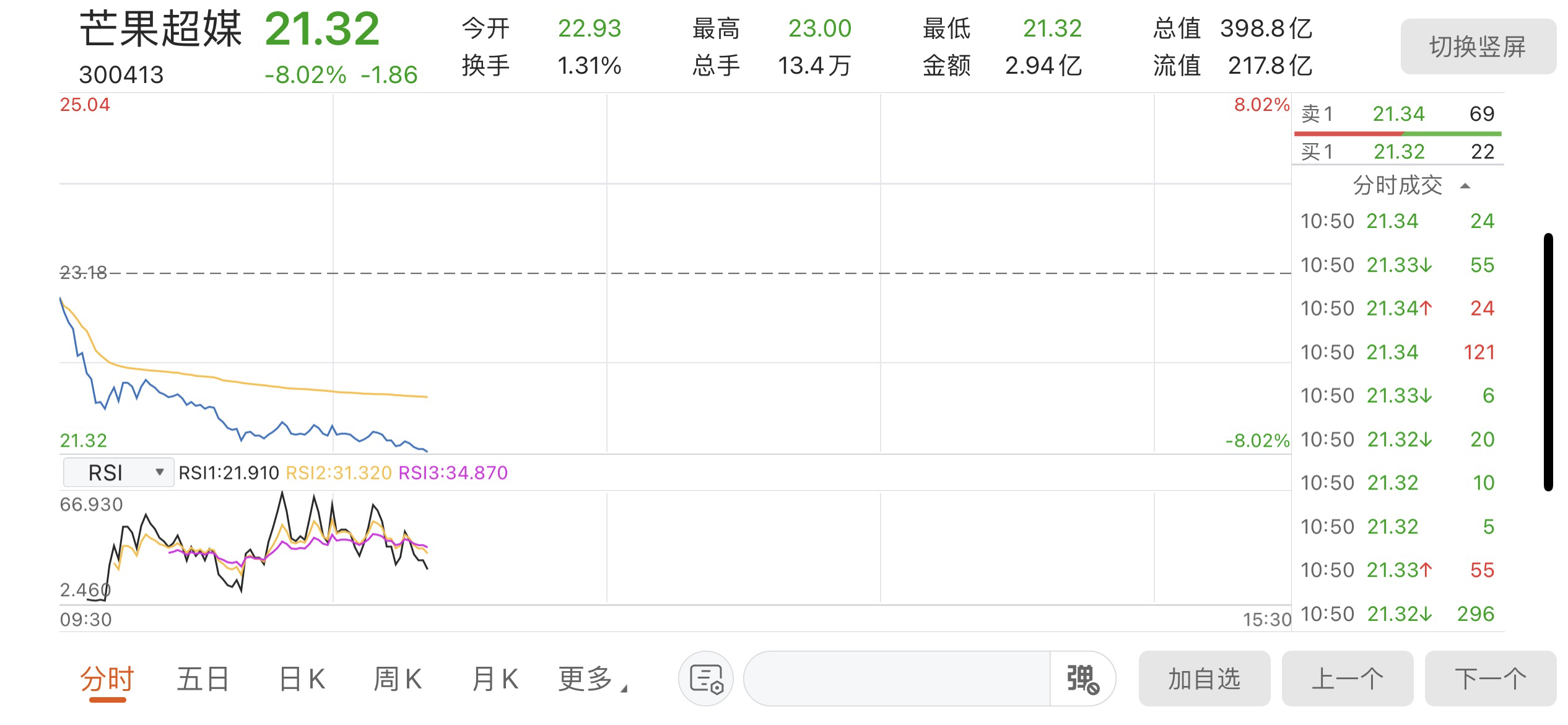Collapse the 分时成交 list arrow

(1465, 186)
